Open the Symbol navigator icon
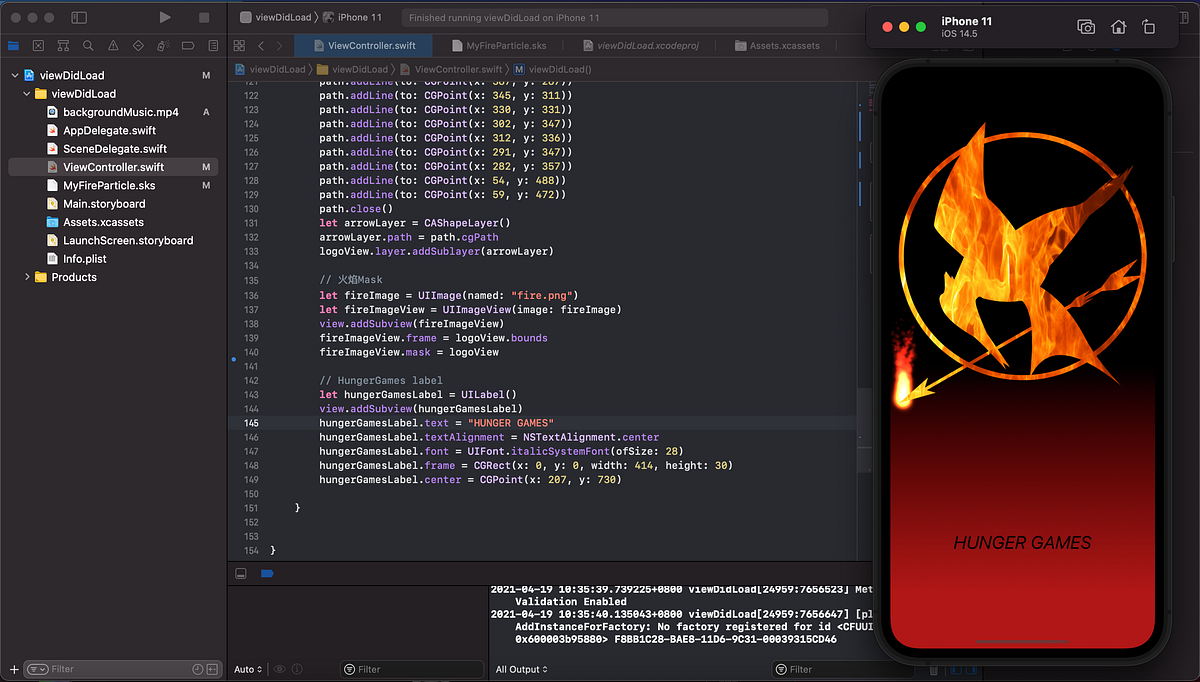 point(63,45)
